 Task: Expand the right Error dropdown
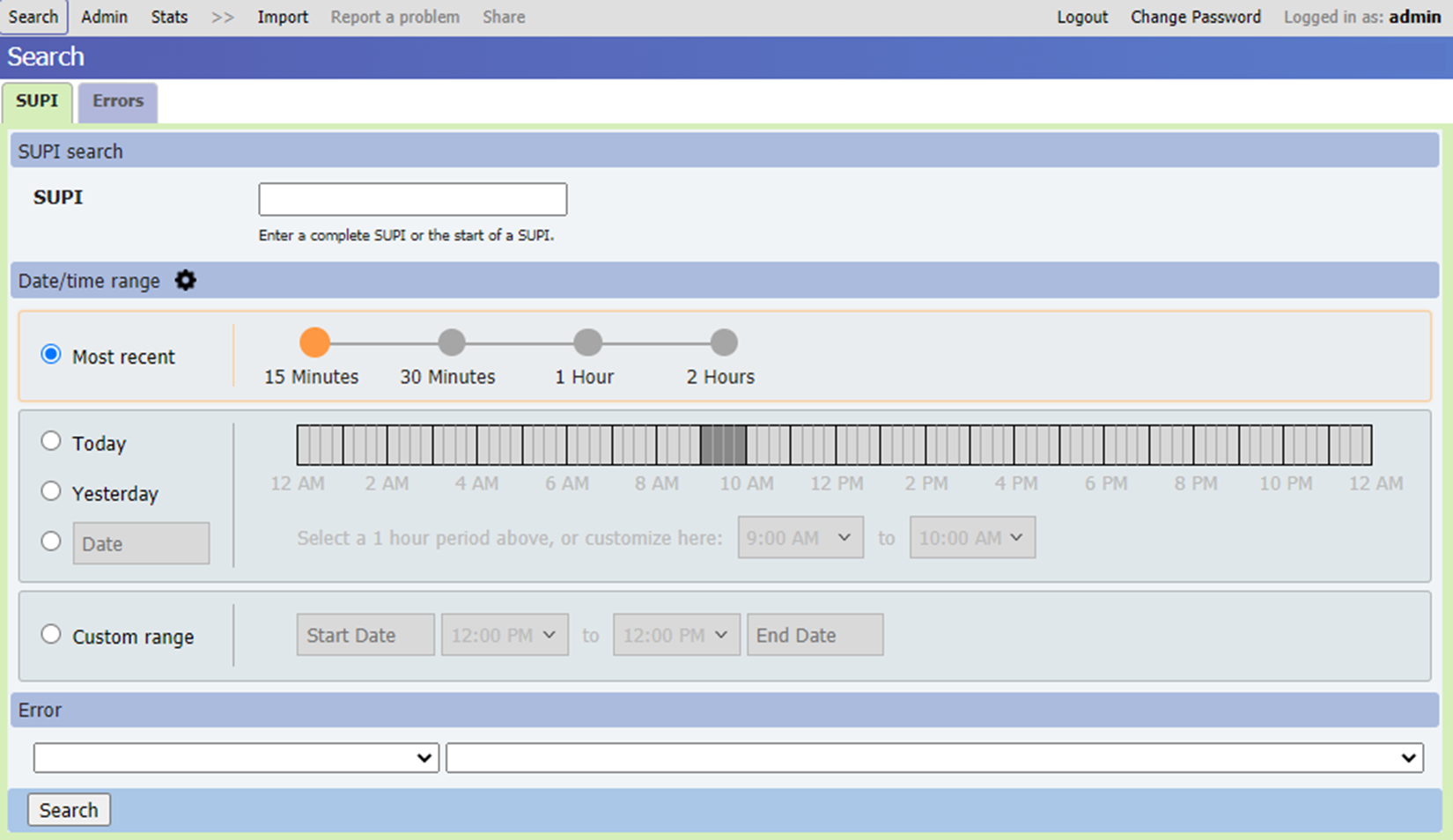(x=933, y=757)
